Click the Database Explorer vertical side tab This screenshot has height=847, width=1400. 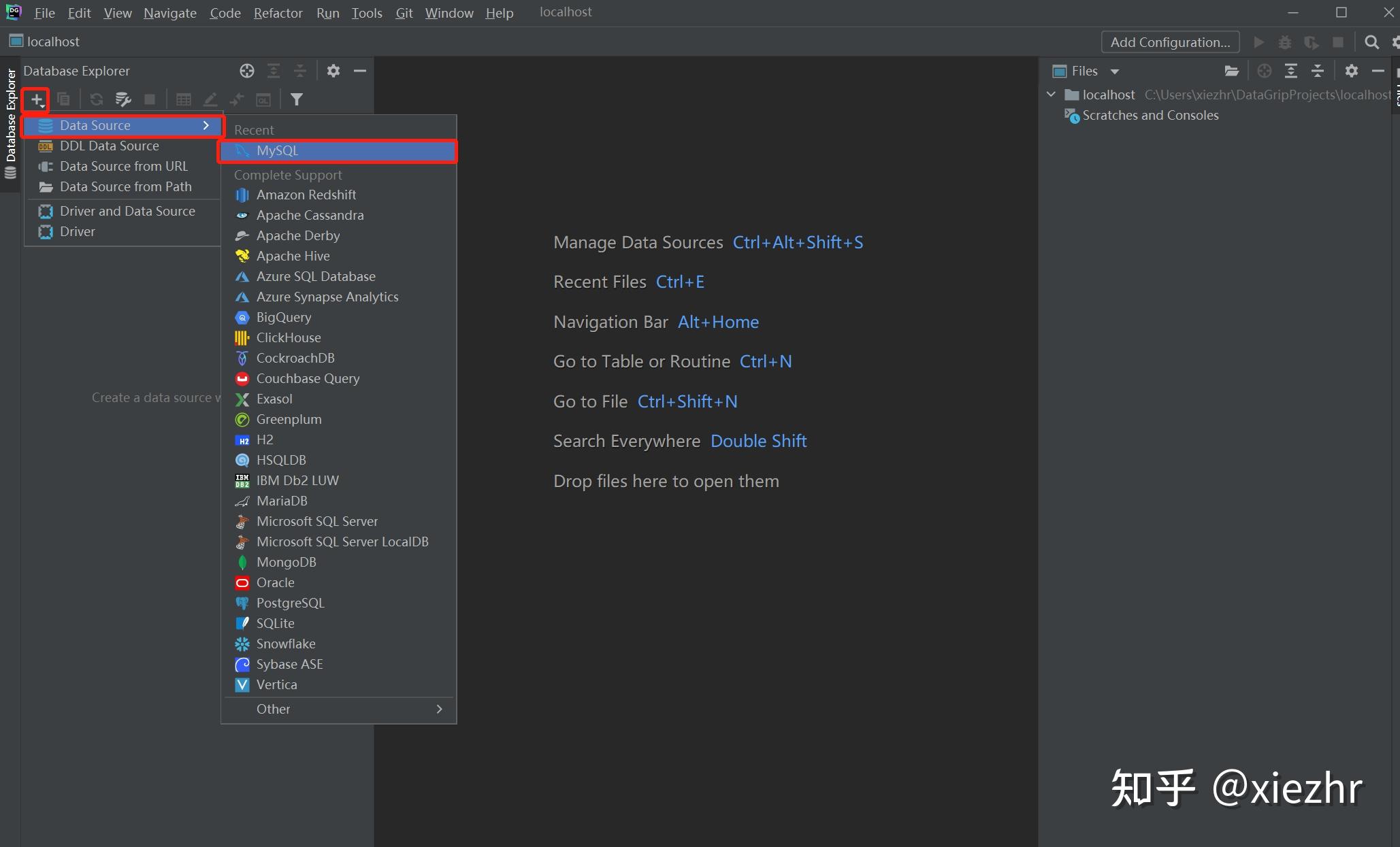pos(10,116)
